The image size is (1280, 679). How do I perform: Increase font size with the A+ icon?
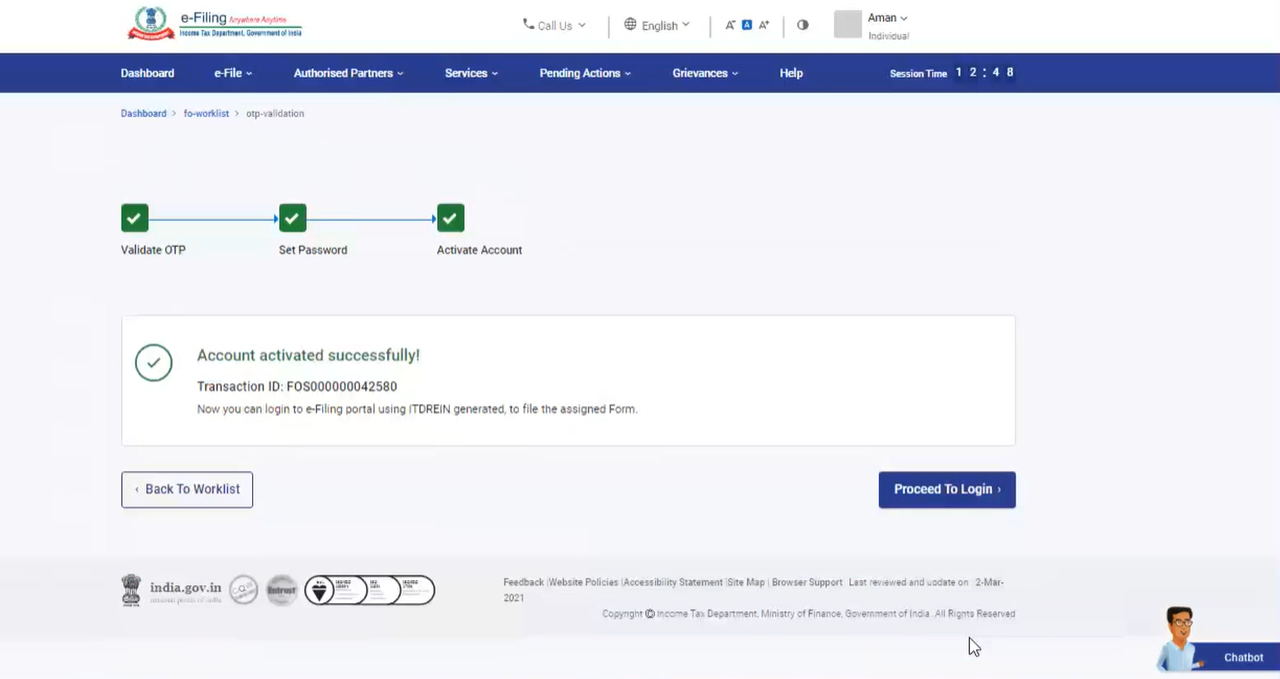764,25
